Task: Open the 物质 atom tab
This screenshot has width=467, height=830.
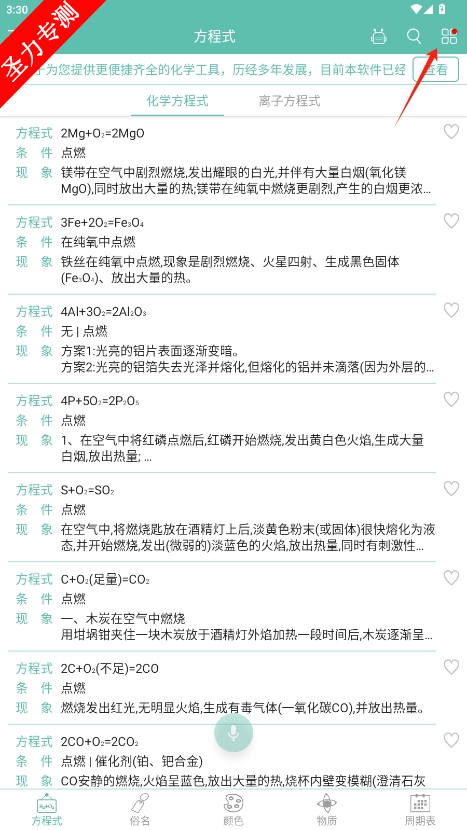Action: pos(327,810)
